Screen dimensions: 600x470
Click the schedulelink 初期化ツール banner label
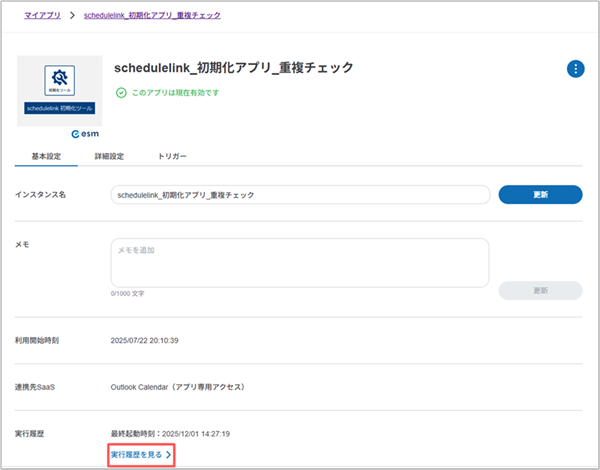(x=59, y=107)
